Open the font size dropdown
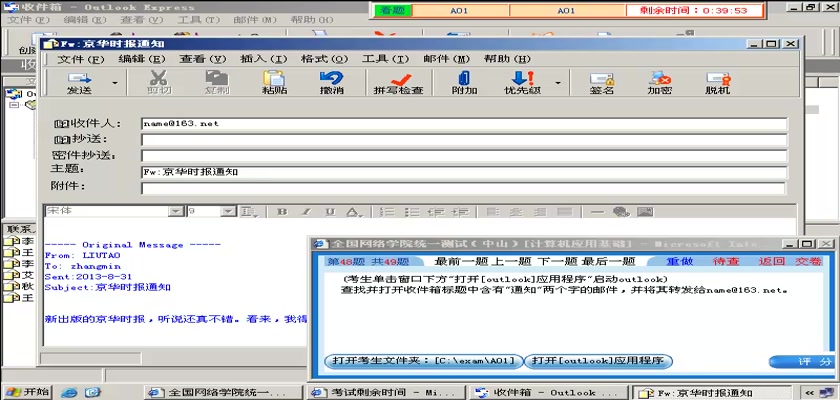The height and width of the screenshot is (400, 840). (x=229, y=212)
